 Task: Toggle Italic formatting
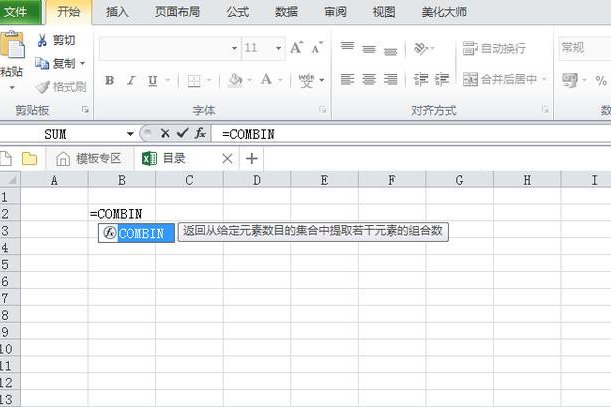(131, 80)
